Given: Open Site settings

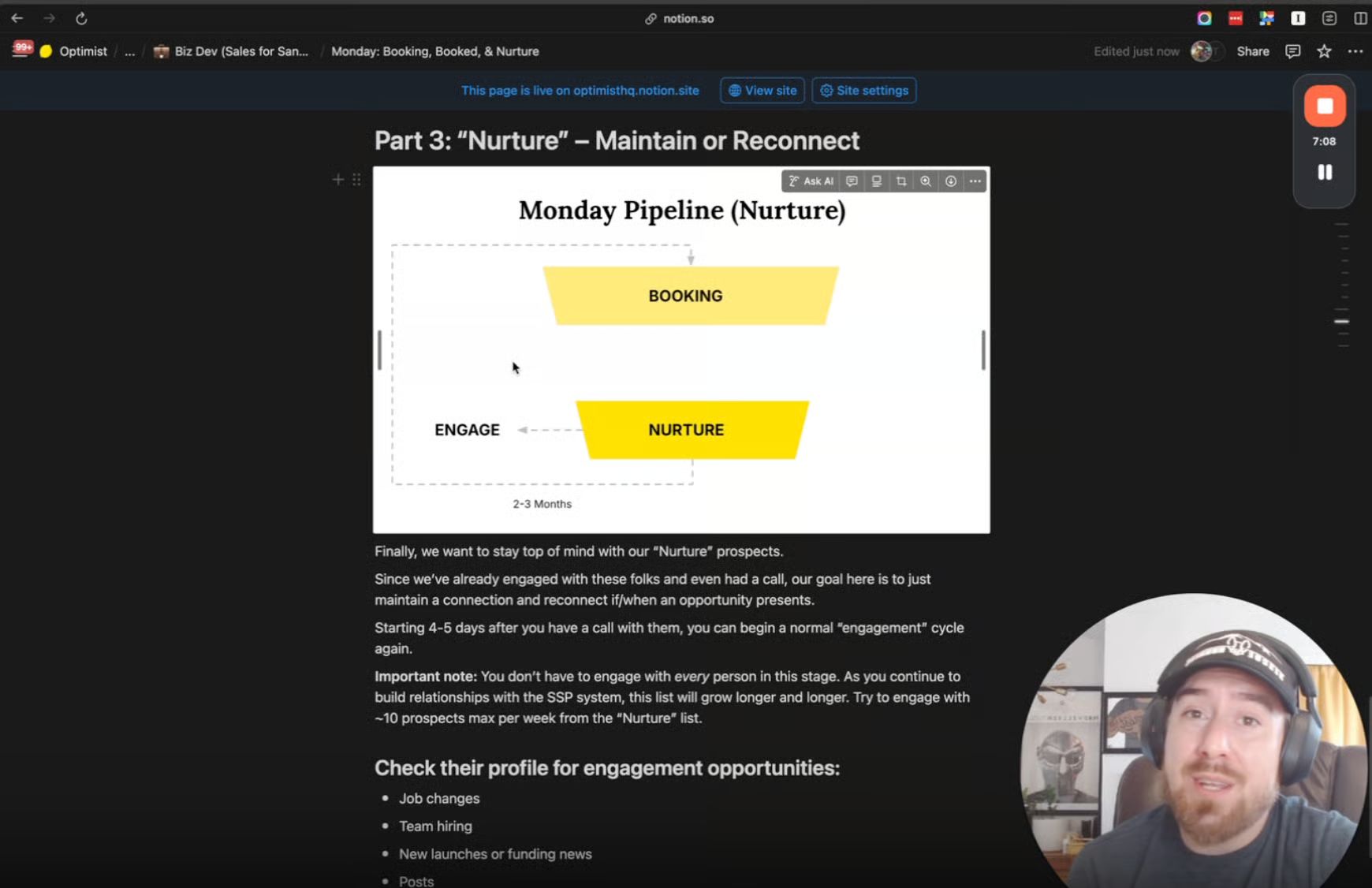Looking at the screenshot, I should (x=864, y=91).
